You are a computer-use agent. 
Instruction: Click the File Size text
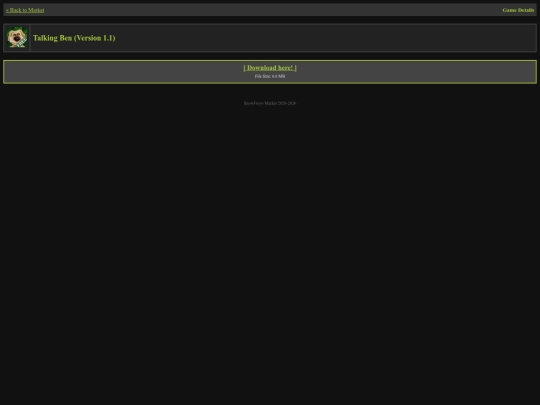[x=270, y=76]
